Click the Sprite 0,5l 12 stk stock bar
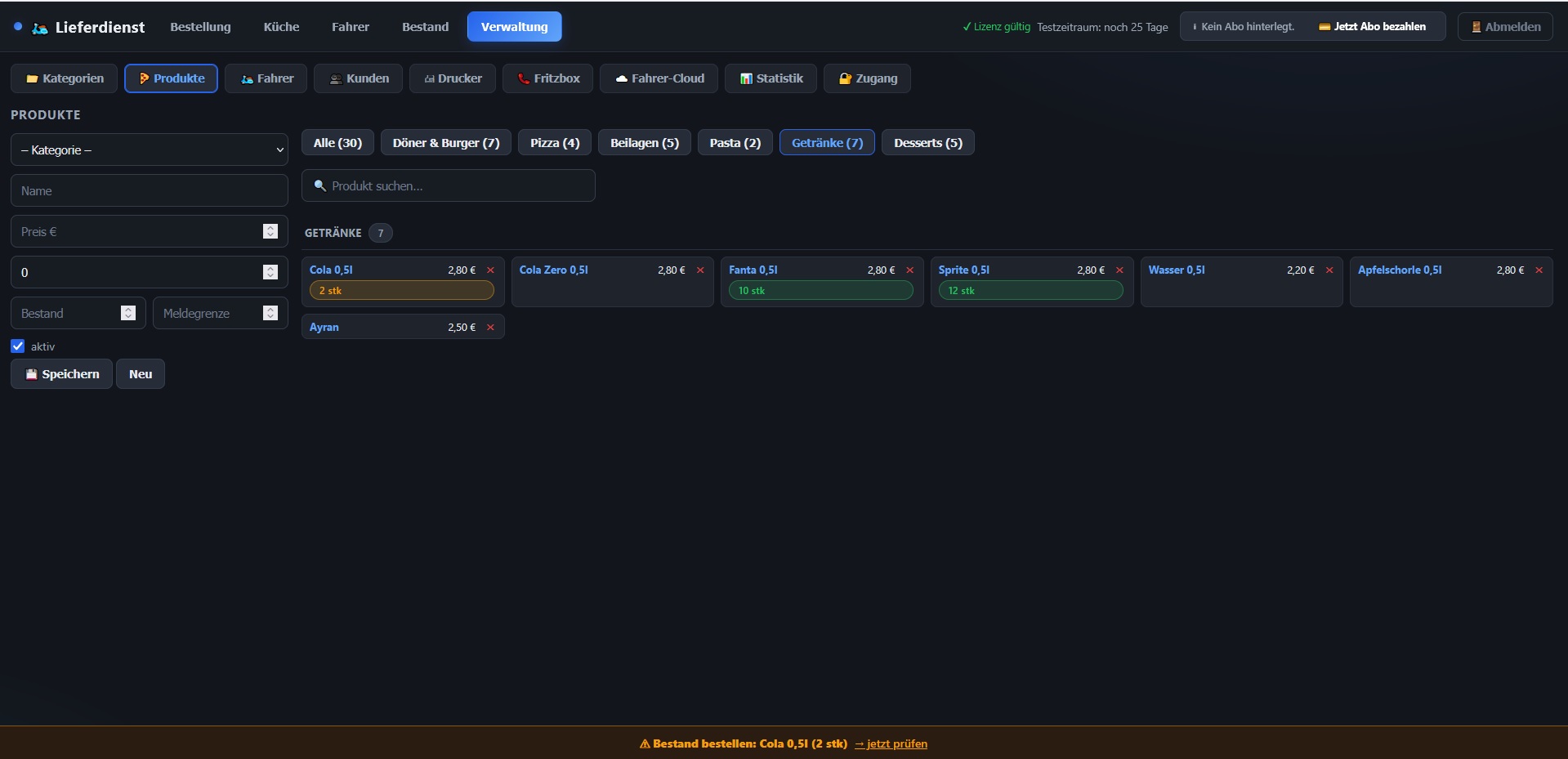This screenshot has width=1568, height=759. point(1031,291)
